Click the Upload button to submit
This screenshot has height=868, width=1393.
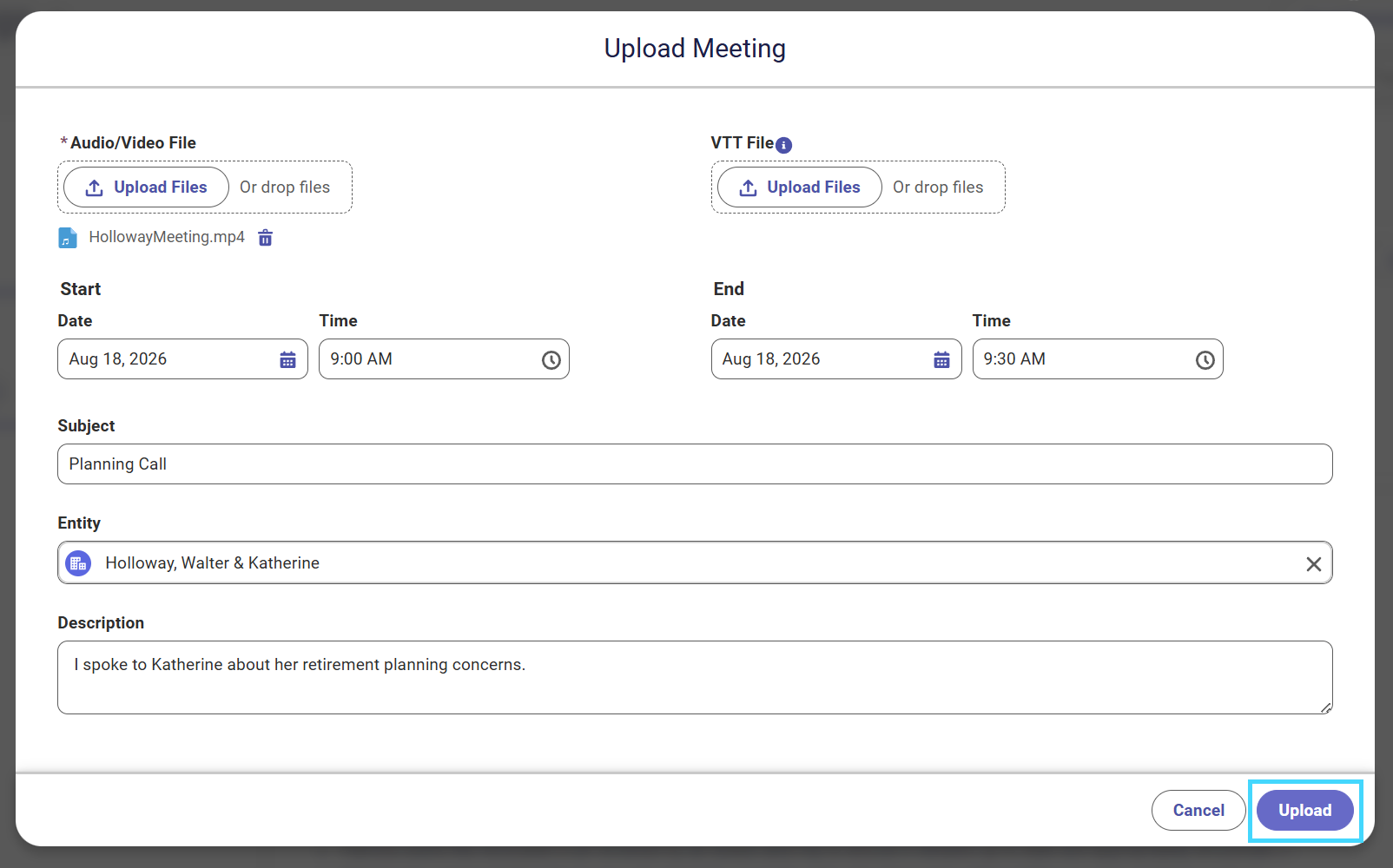(x=1304, y=810)
